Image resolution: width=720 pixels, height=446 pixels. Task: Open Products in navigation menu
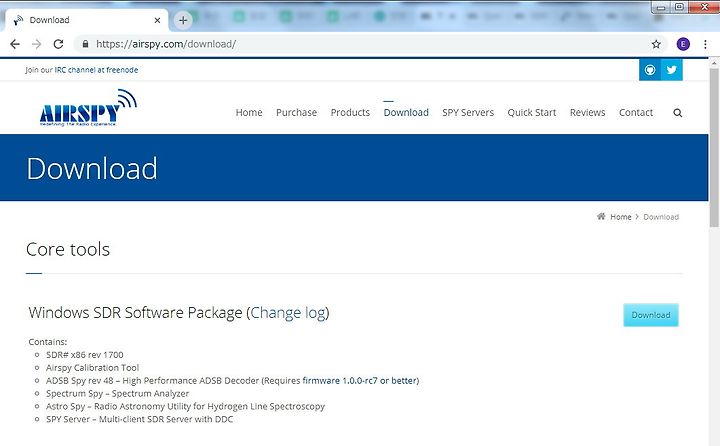tap(350, 113)
